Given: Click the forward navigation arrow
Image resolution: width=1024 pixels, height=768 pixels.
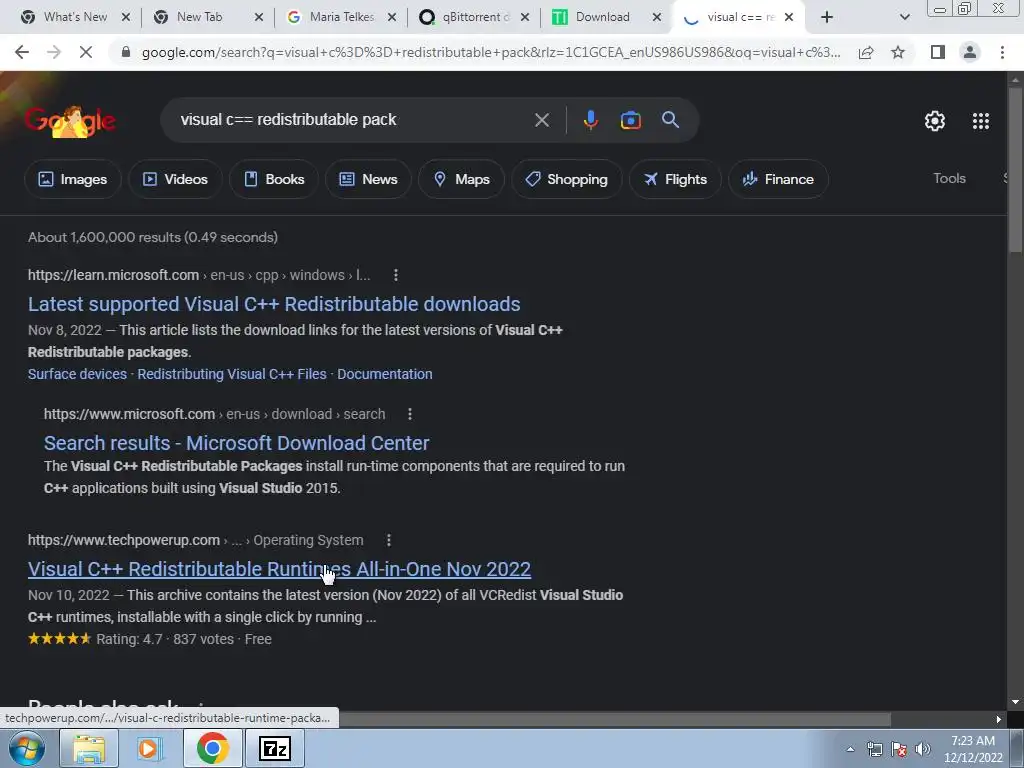Looking at the screenshot, I should (54, 52).
